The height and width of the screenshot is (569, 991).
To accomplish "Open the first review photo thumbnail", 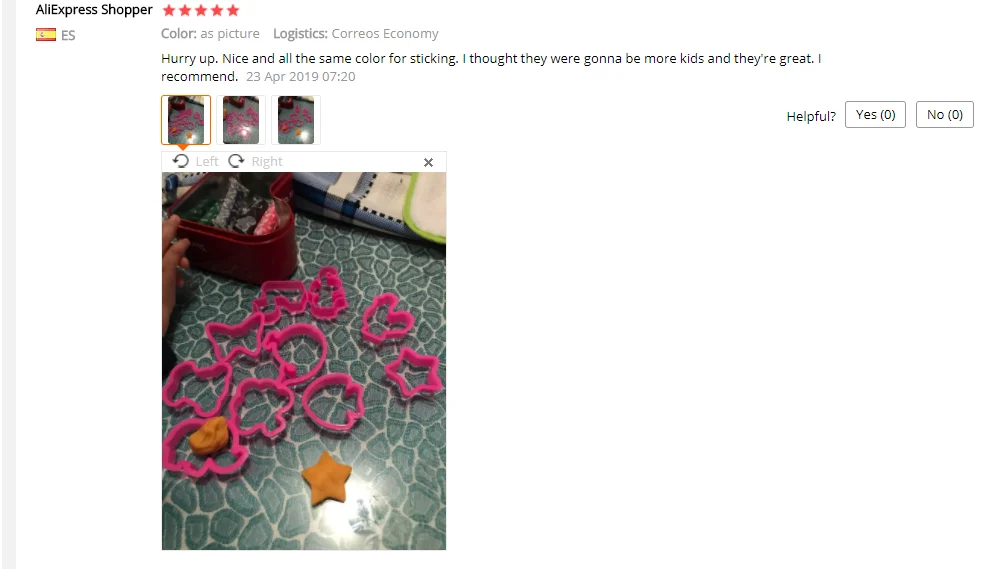I will pyautogui.click(x=186, y=120).
